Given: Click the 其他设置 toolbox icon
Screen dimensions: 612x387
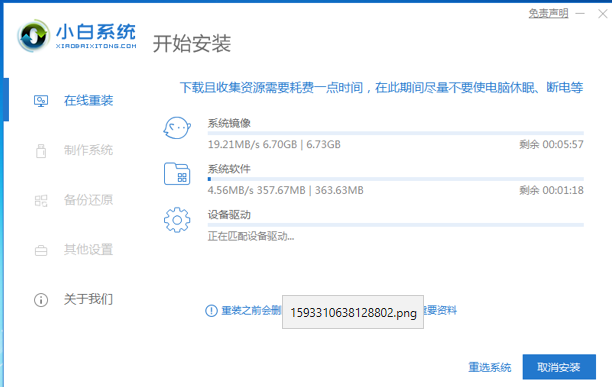Looking at the screenshot, I should [x=41, y=250].
